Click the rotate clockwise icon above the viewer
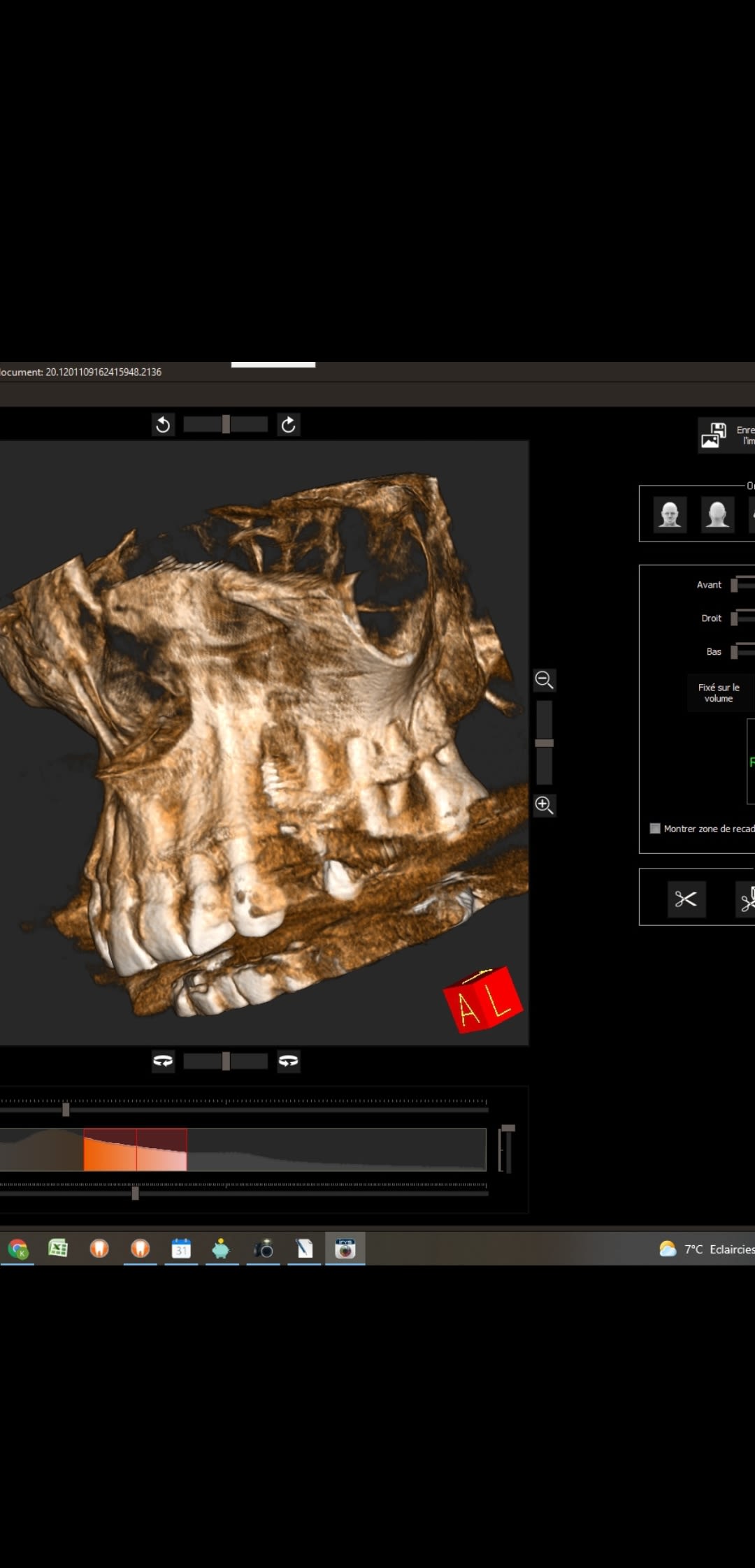The image size is (755, 1568). (288, 424)
